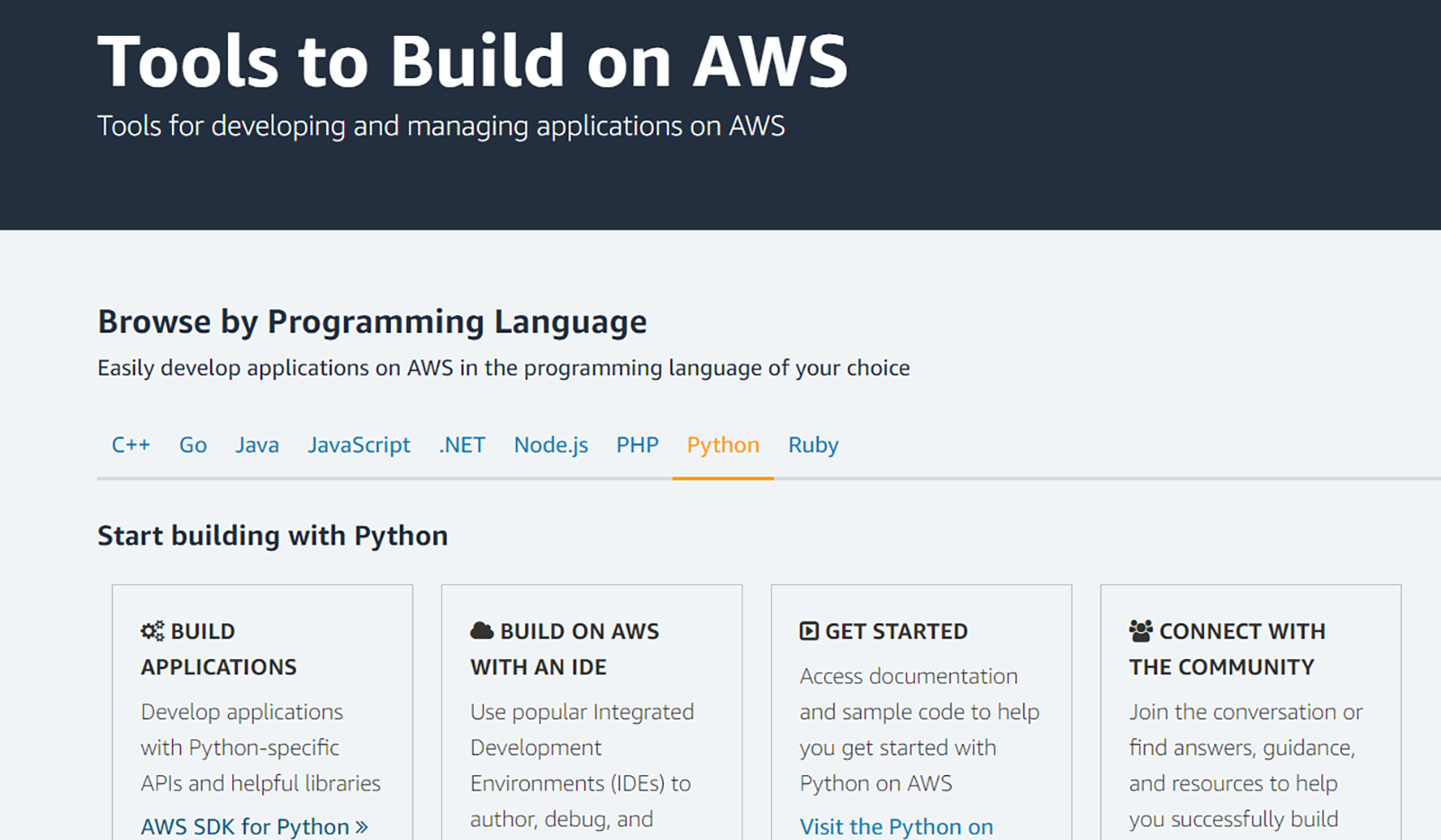This screenshot has width=1441, height=840.
Task: Choose the JavaScript tab
Action: click(358, 445)
